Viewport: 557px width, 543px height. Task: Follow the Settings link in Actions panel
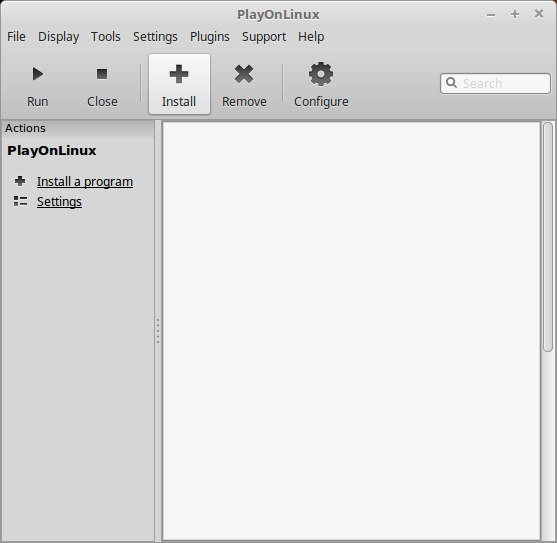point(59,201)
